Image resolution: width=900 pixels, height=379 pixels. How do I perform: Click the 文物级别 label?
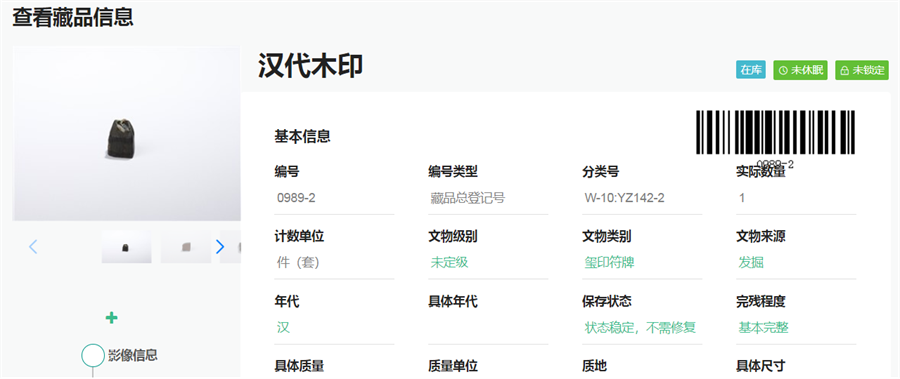tap(453, 236)
